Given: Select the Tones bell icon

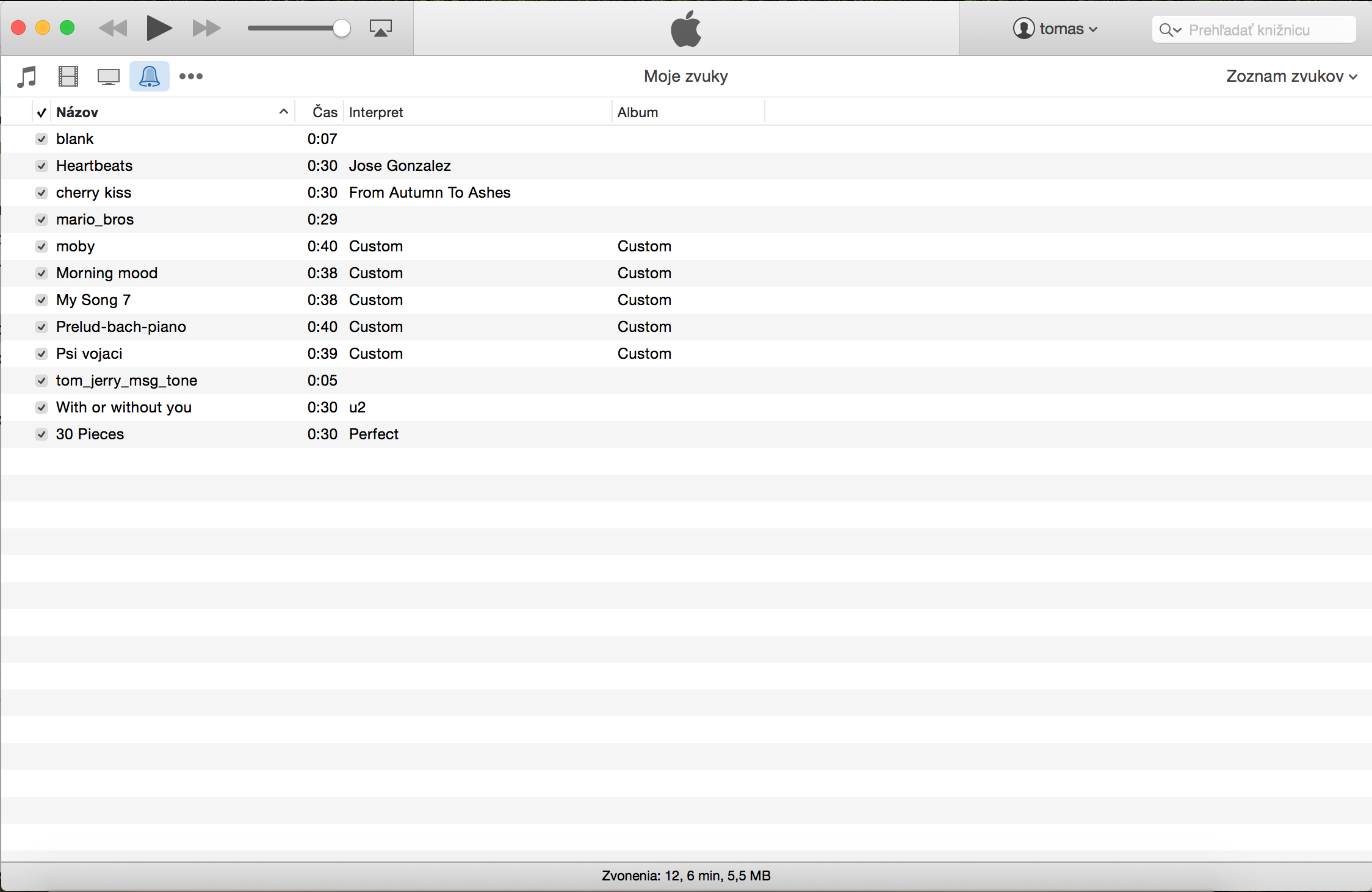Looking at the screenshot, I should (150, 76).
